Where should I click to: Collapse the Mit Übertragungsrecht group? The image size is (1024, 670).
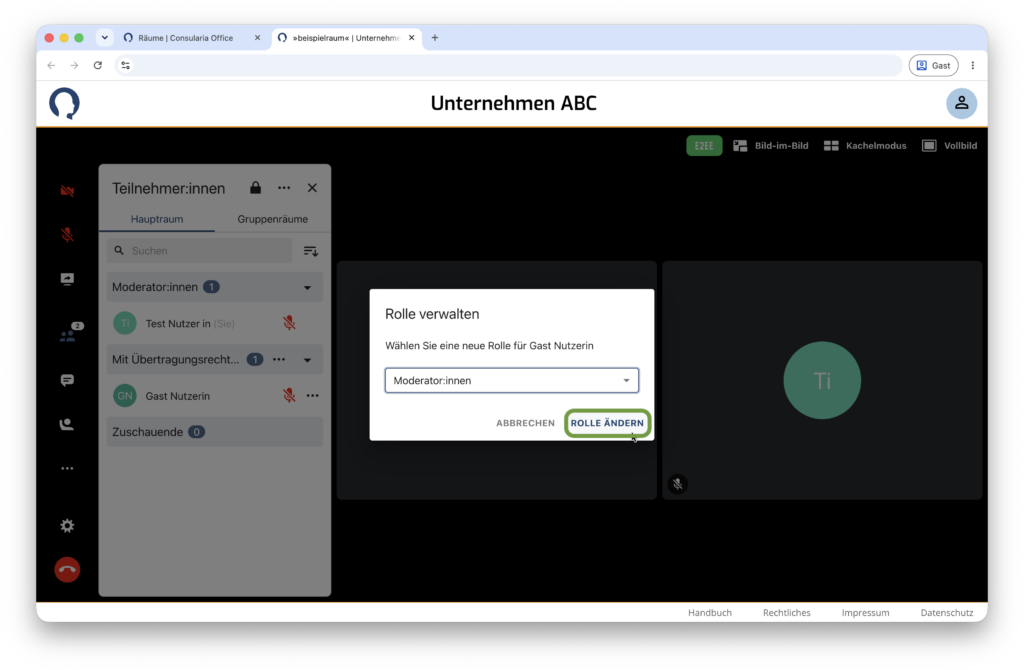(x=308, y=360)
